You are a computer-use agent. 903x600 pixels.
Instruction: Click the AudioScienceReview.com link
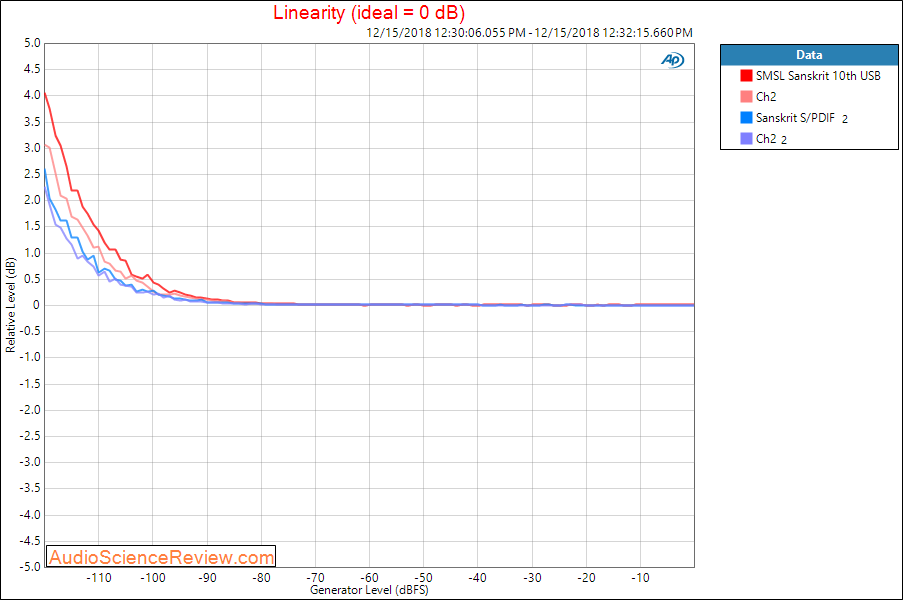click(x=161, y=557)
